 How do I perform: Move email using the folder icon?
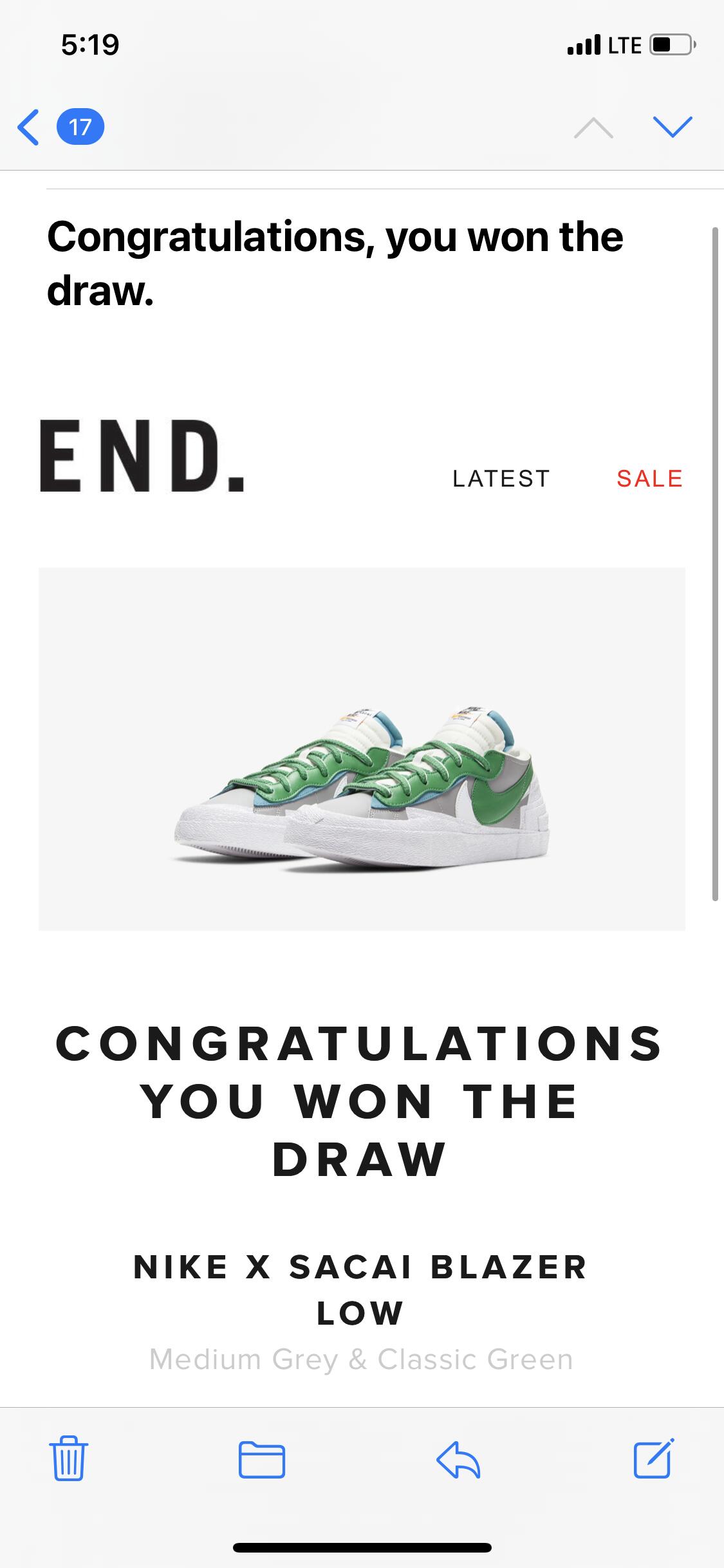pyautogui.click(x=262, y=1459)
